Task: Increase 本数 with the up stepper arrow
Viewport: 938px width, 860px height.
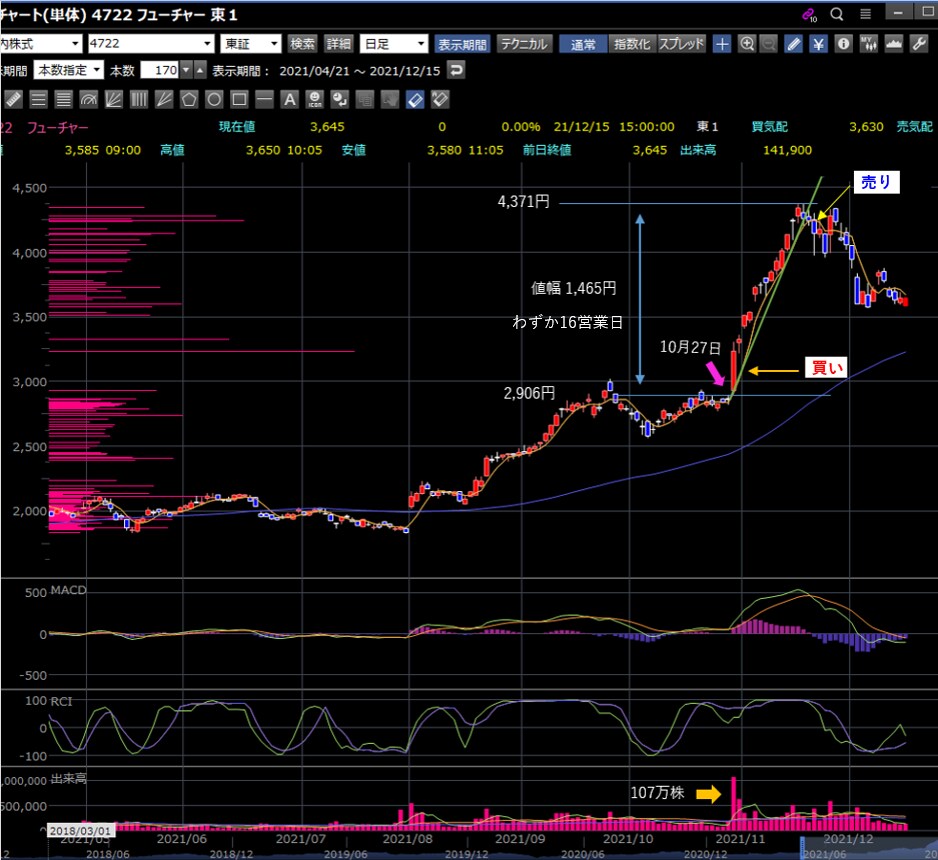Action: coord(200,70)
